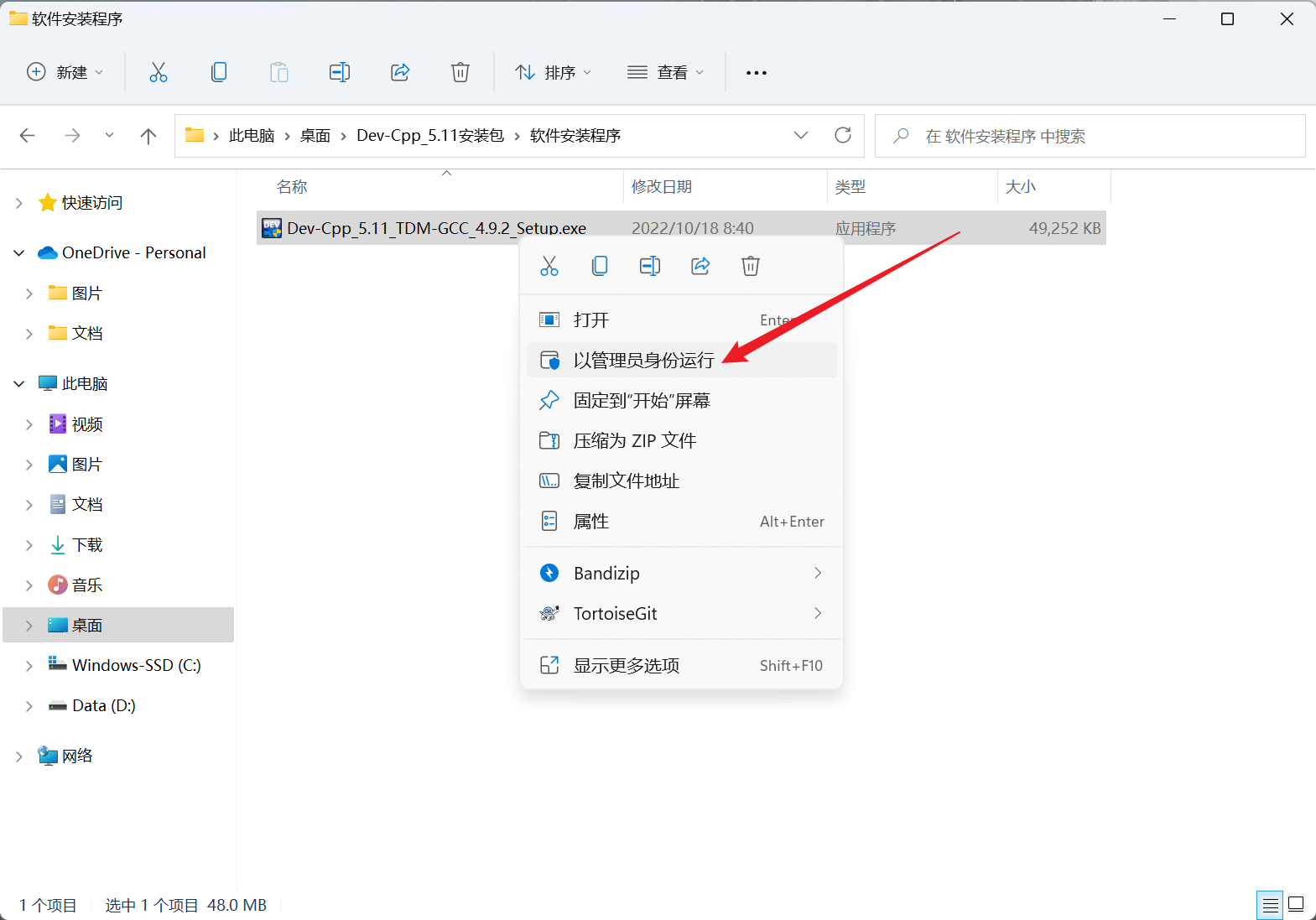Collapse the 此电脑 tree node
Viewport: 1316px width, 920px height.
(x=19, y=384)
